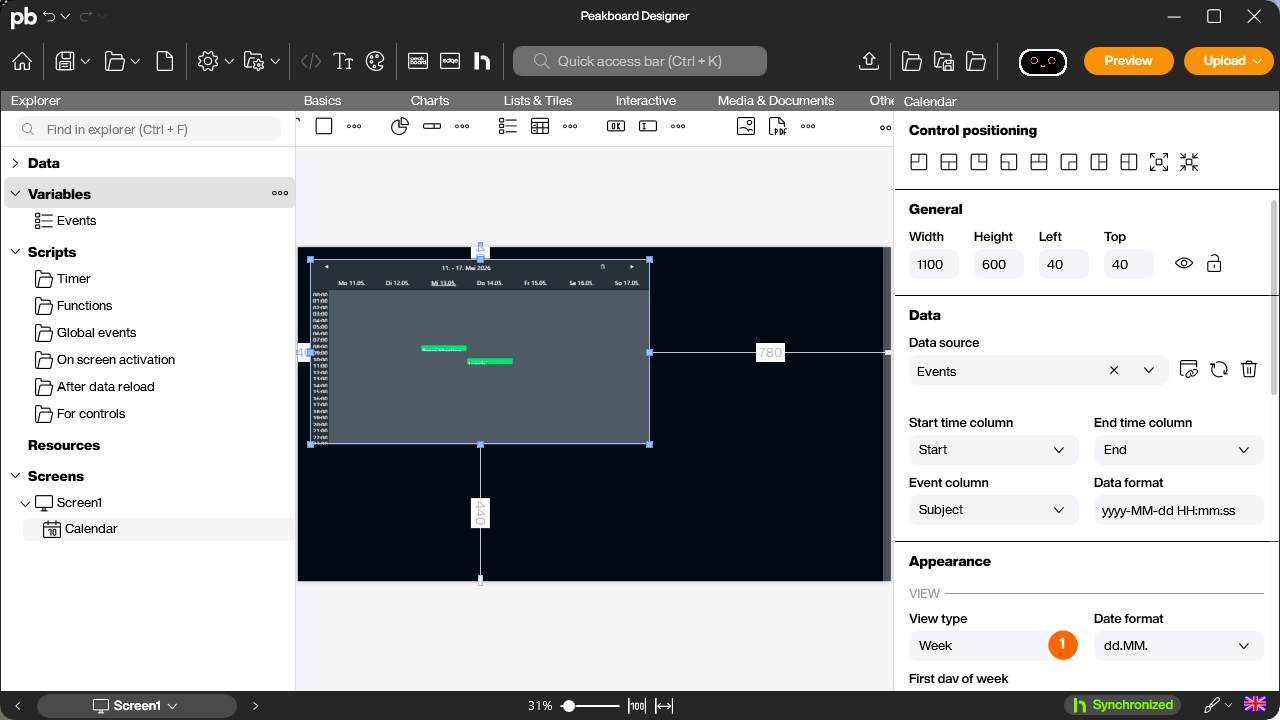Screen dimensions: 1280x720
Task: Open the Charts controls category
Action: click(430, 101)
